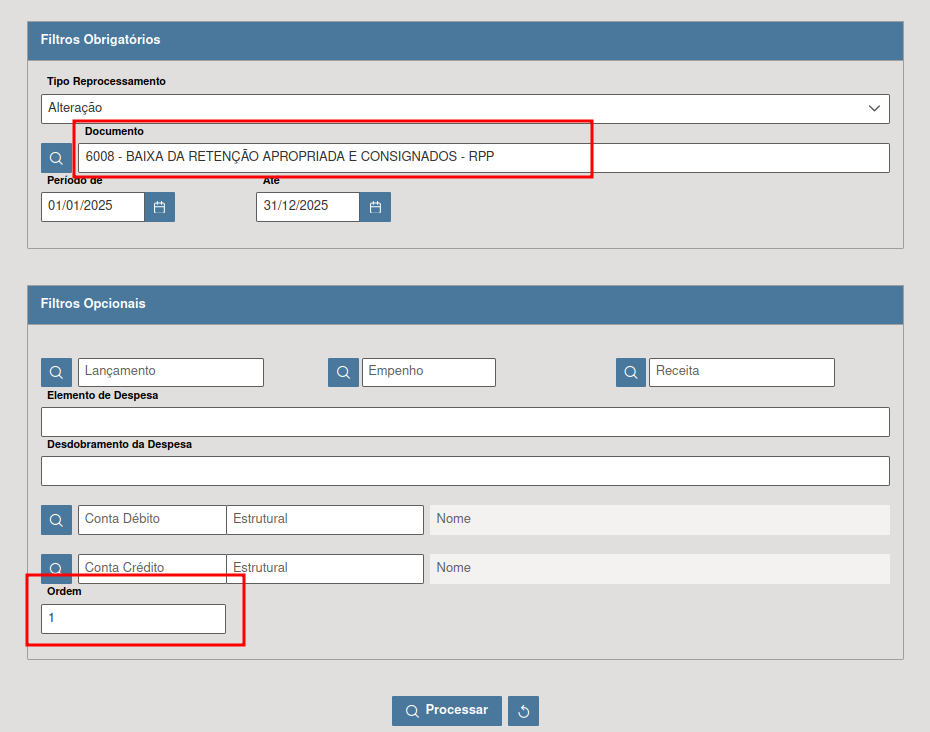Open the calendar picker for the Período de date
Image resolution: width=930 pixels, height=732 pixels.
pos(159,207)
